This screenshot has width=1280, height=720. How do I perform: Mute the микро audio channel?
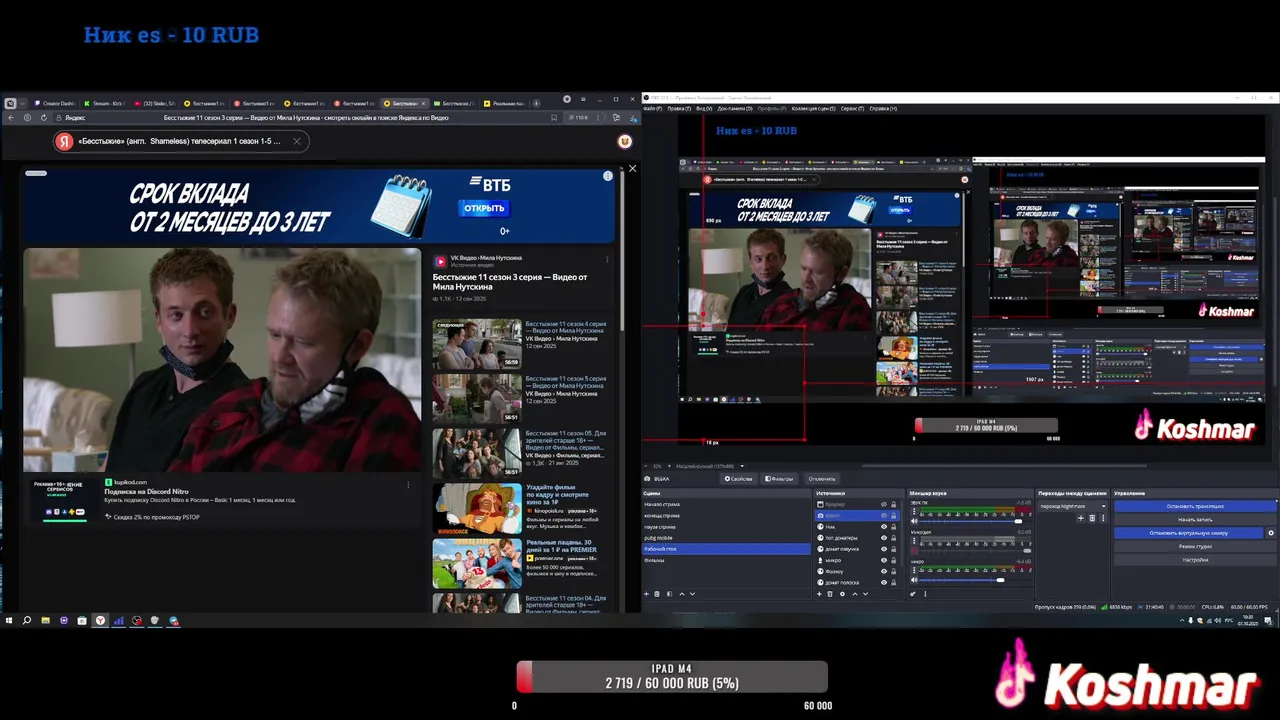(x=914, y=580)
